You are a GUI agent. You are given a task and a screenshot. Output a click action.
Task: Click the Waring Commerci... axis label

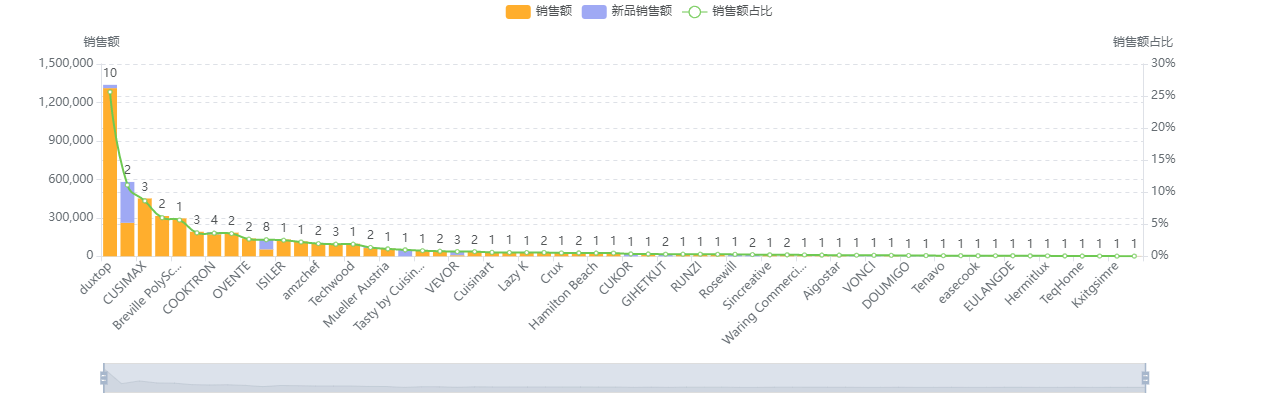[x=766, y=306]
